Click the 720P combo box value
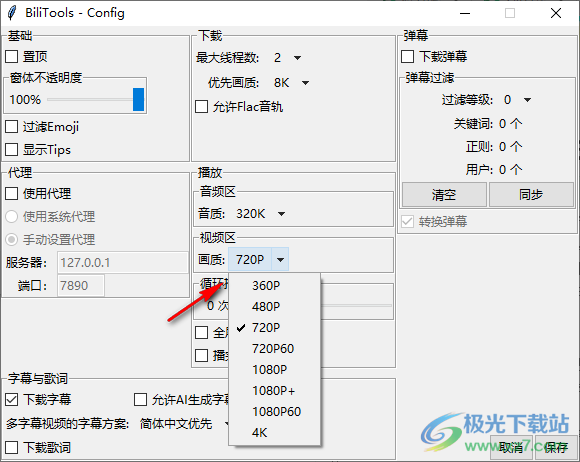Screen dimensions: 580x462 point(250,260)
